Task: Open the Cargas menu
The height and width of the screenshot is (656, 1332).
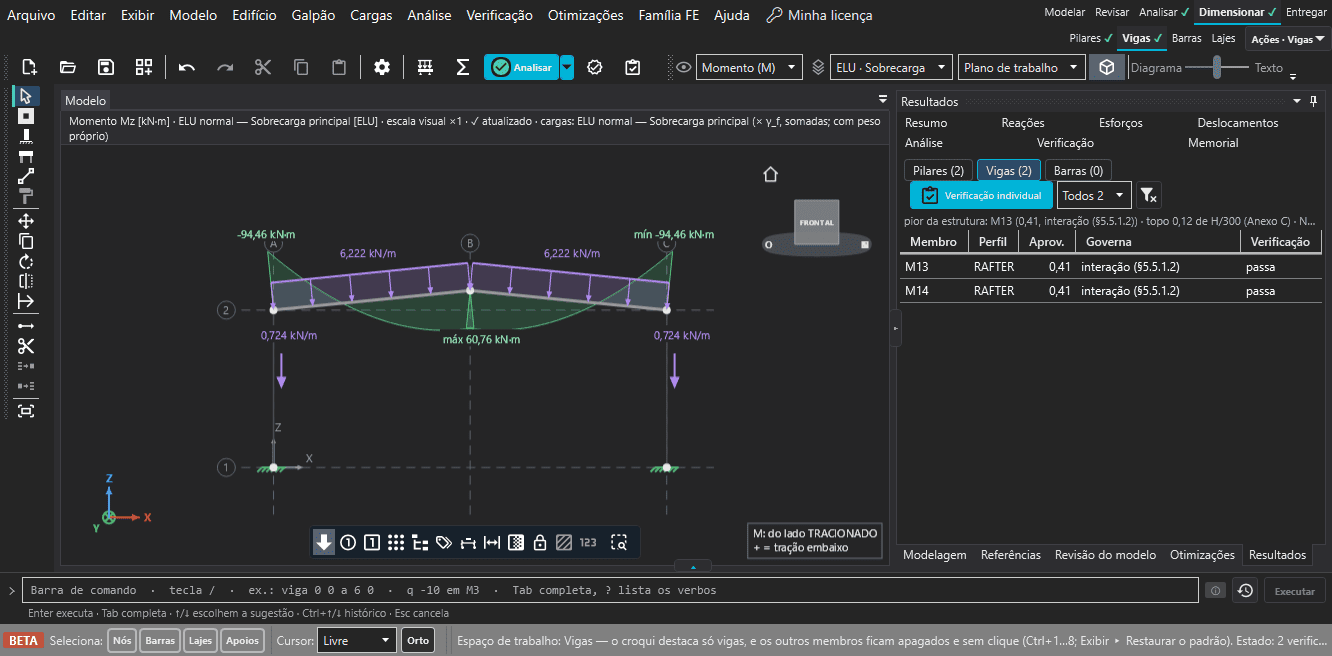Action: [x=372, y=15]
